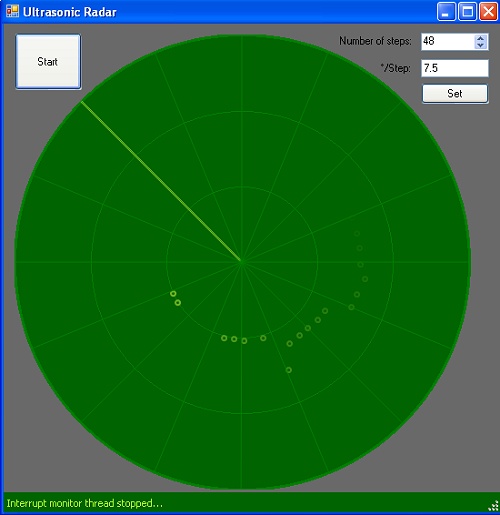The image size is (500, 515).
Task: Click the 'Number of steps:' label
Action: [375, 41]
